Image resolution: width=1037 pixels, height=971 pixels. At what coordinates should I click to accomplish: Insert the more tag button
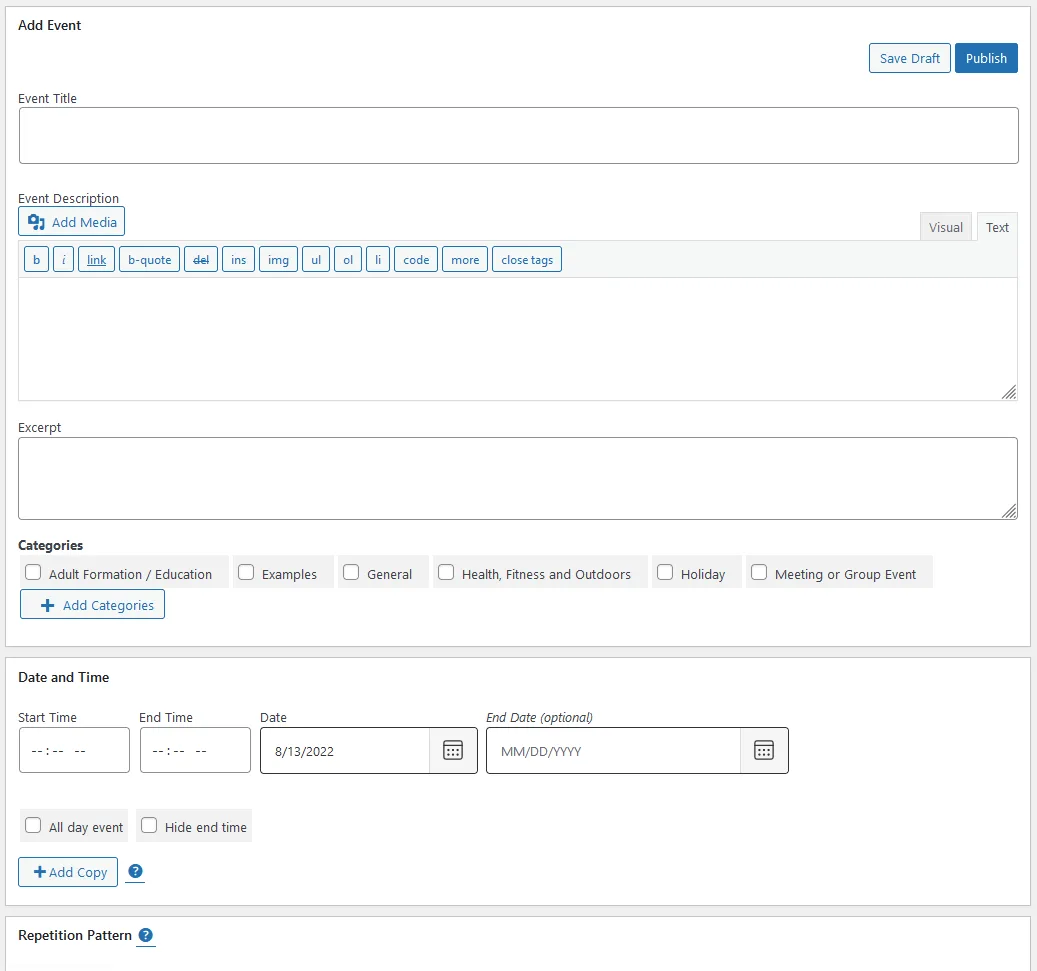pos(465,259)
